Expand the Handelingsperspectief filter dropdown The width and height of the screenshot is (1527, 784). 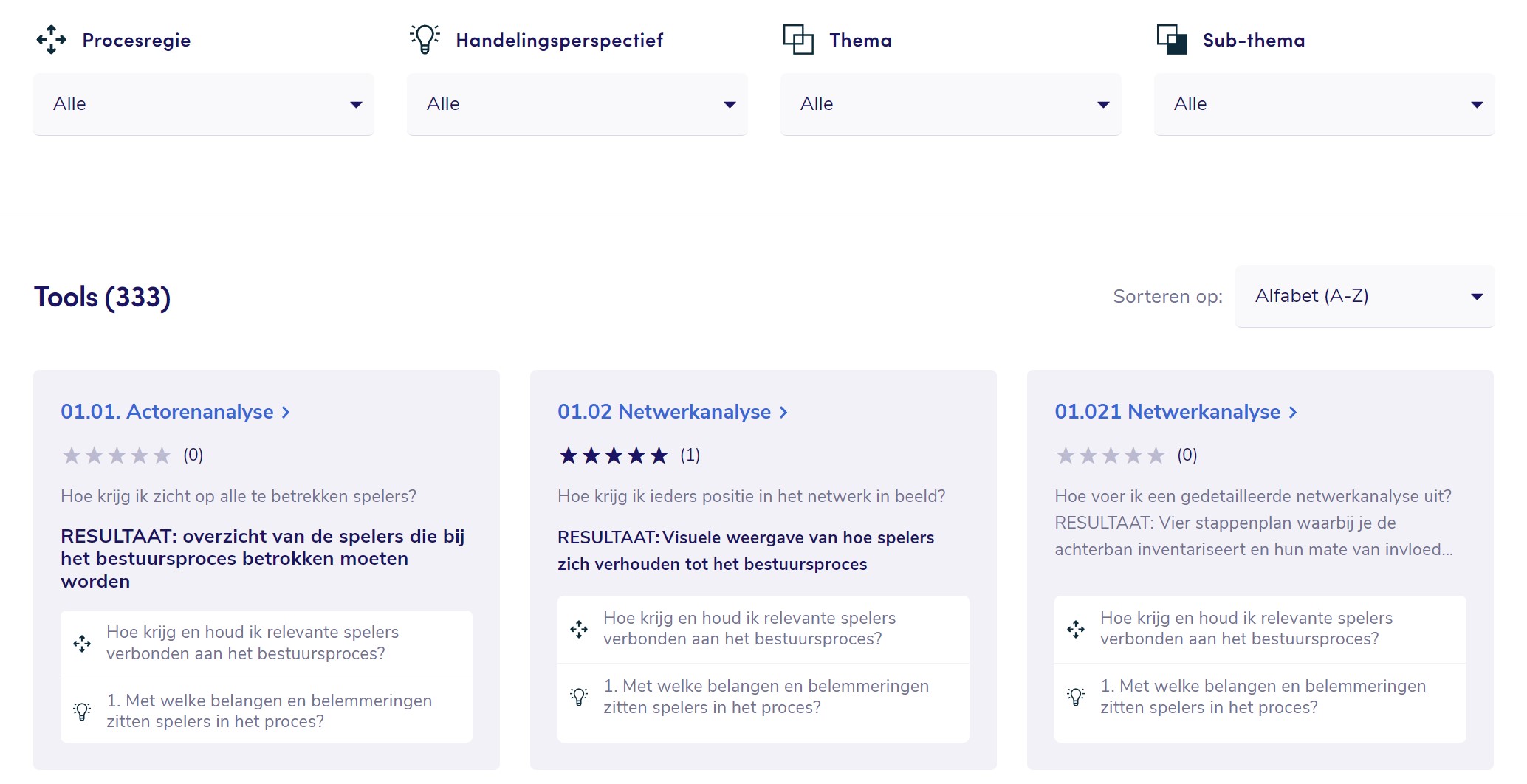[577, 104]
